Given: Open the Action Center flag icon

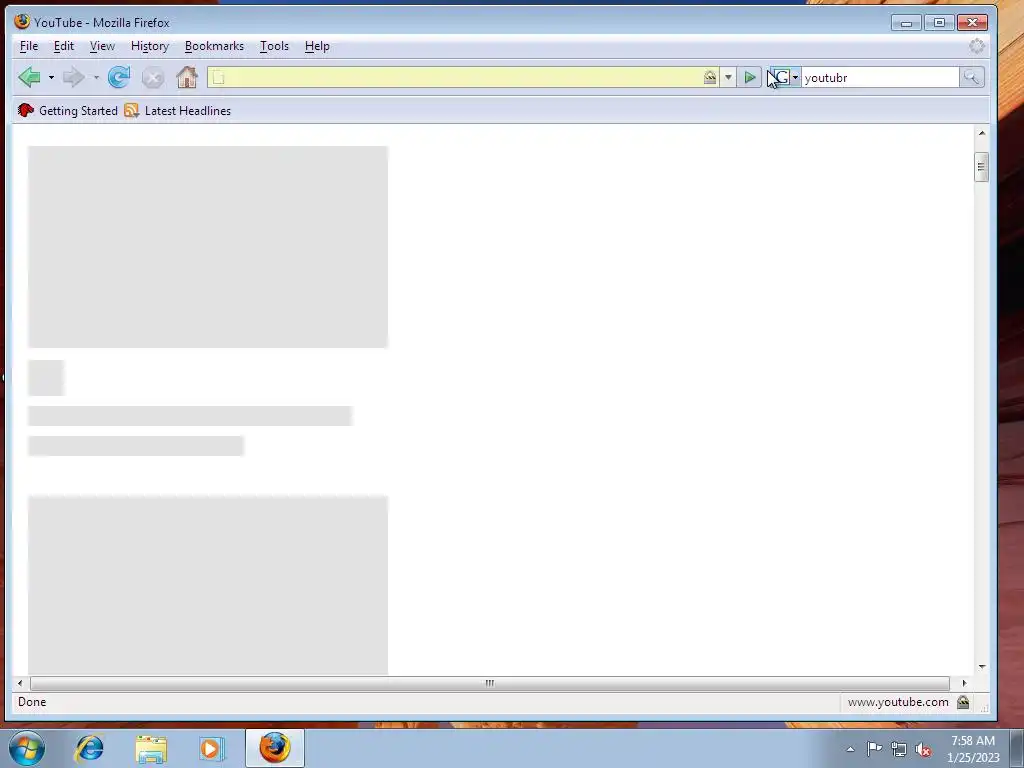Looking at the screenshot, I should click(874, 748).
